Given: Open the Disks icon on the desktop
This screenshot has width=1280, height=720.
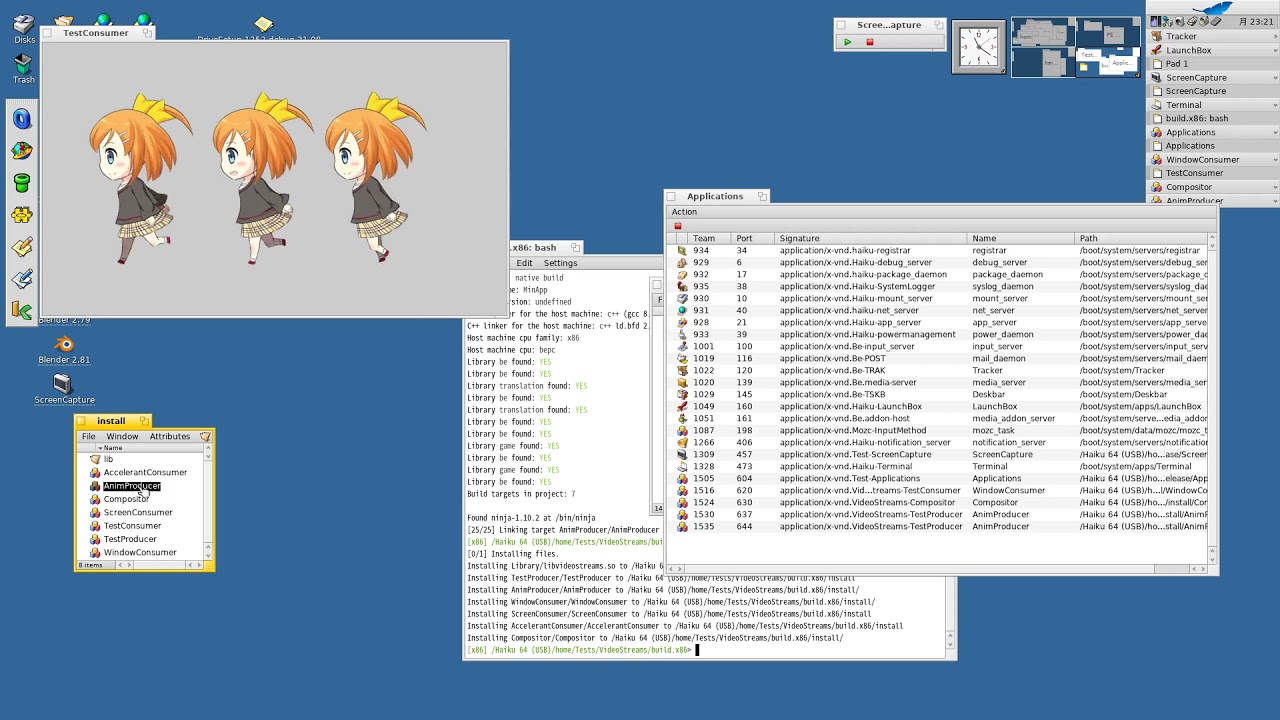Looking at the screenshot, I should 24,30.
